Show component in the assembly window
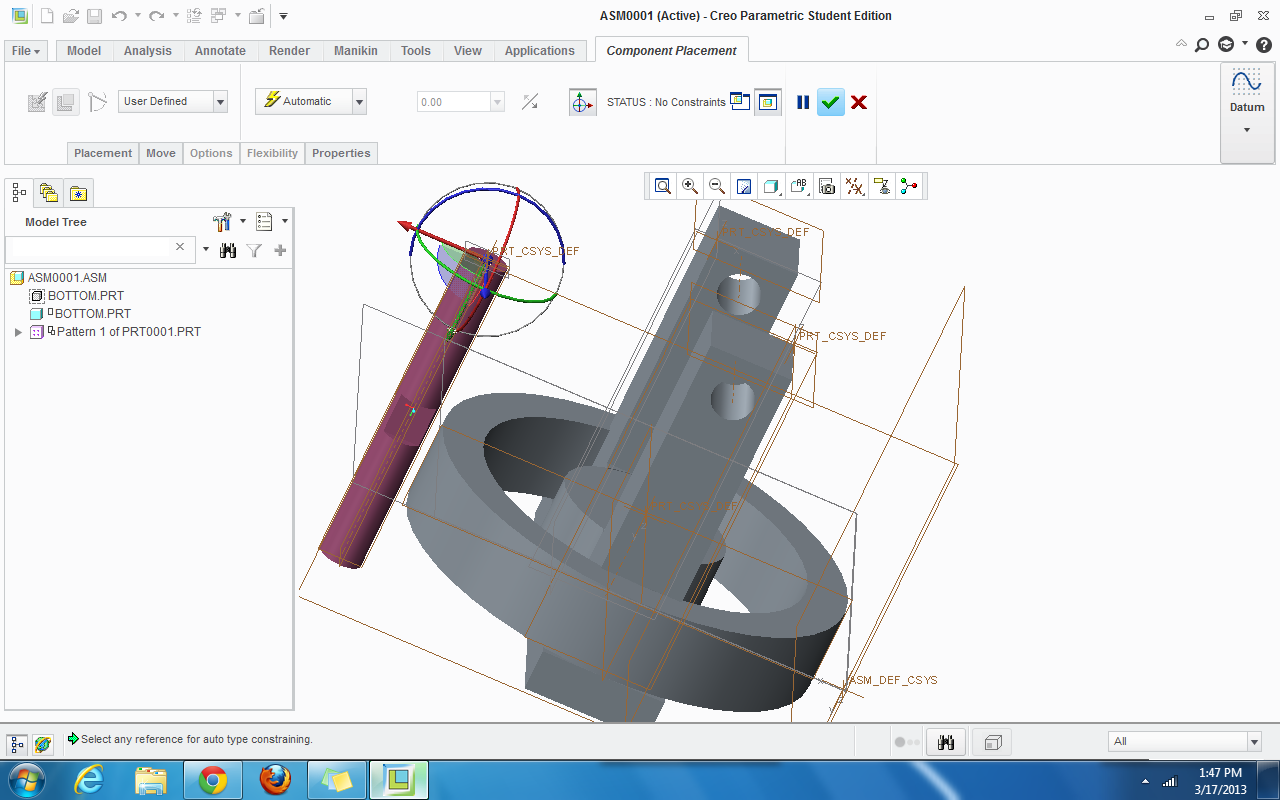The width and height of the screenshot is (1280, 800). 768,101
